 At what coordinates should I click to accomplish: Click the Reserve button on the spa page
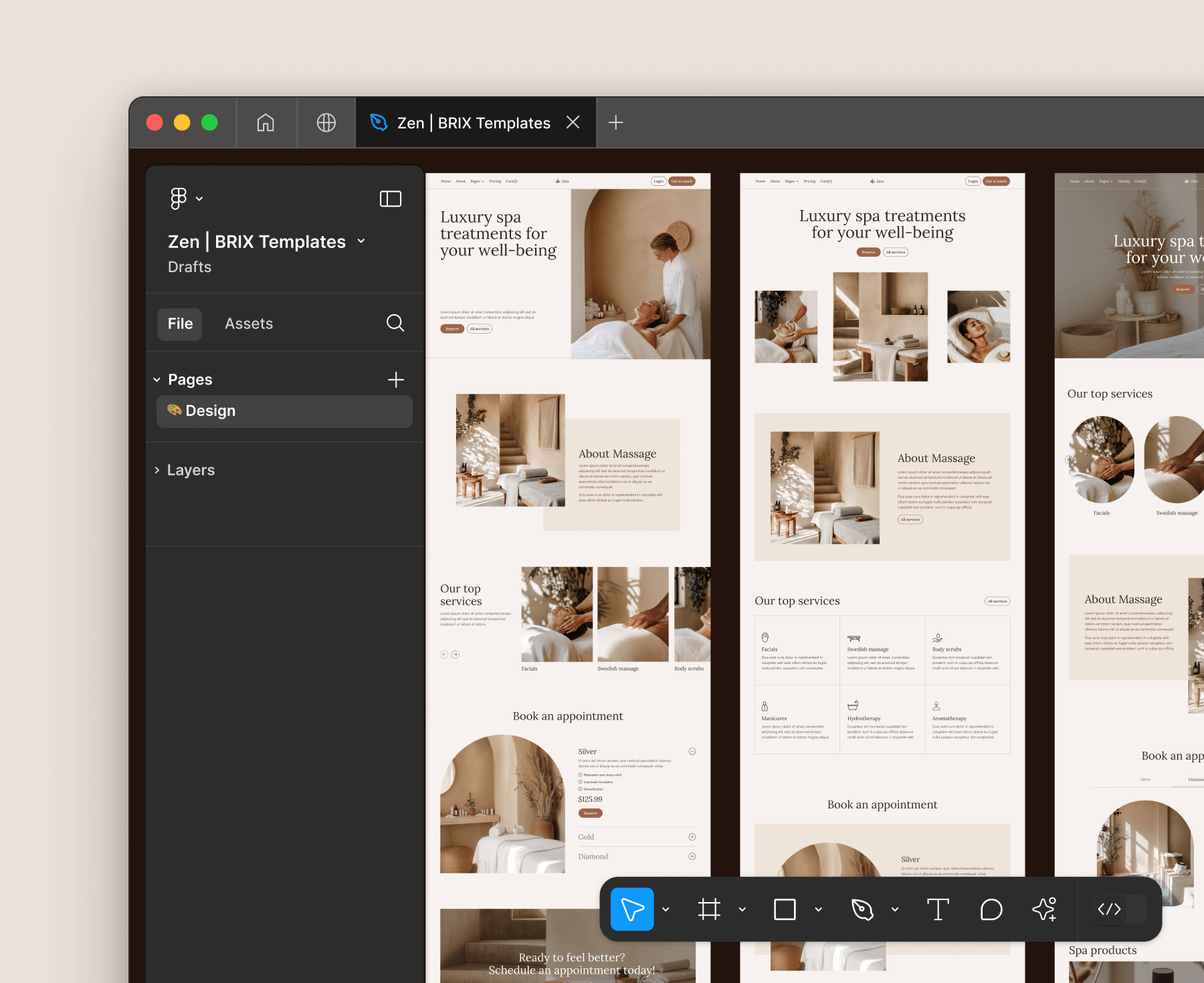point(452,328)
